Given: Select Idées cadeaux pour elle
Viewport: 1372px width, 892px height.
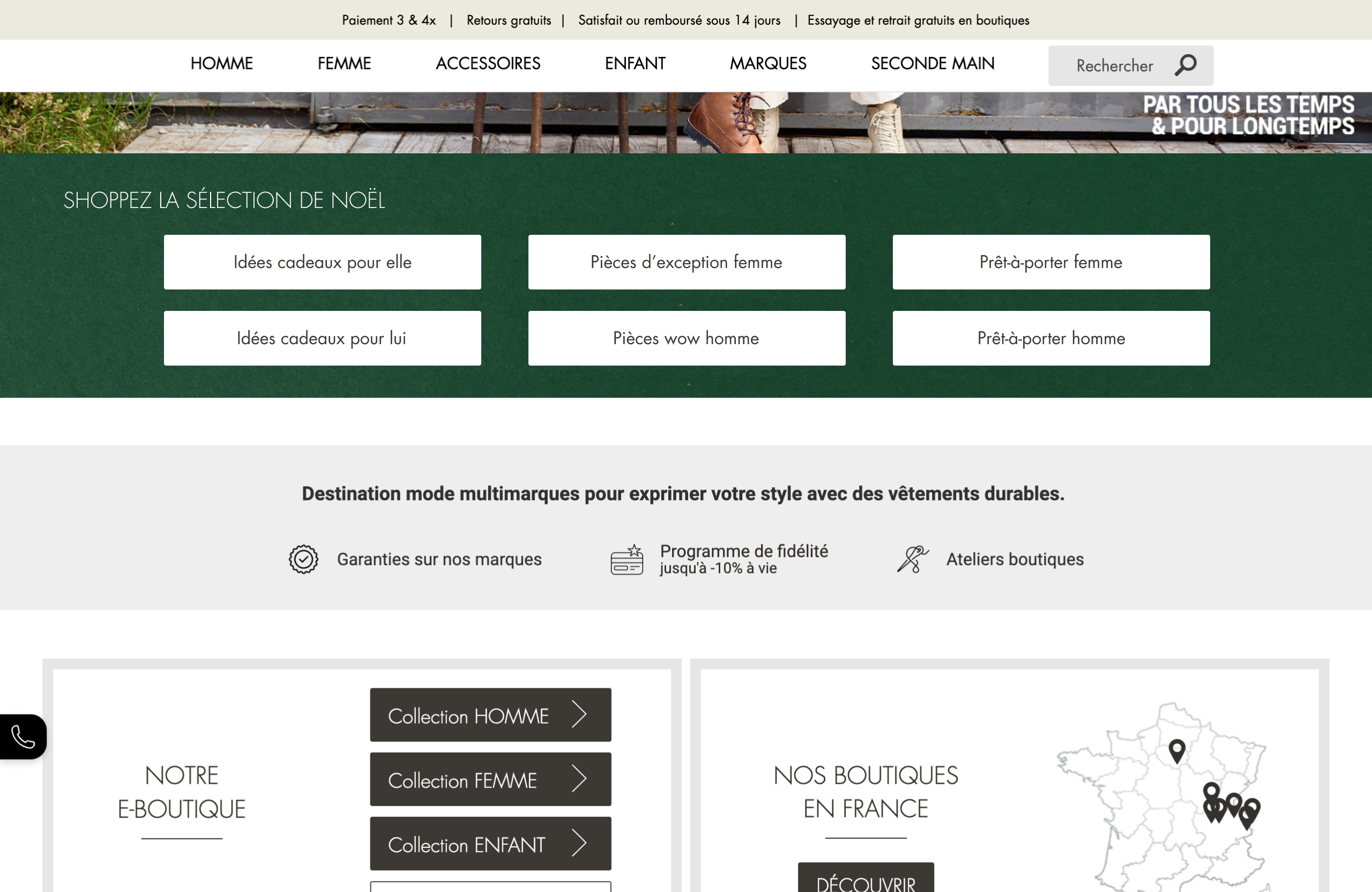Looking at the screenshot, I should click(x=322, y=262).
